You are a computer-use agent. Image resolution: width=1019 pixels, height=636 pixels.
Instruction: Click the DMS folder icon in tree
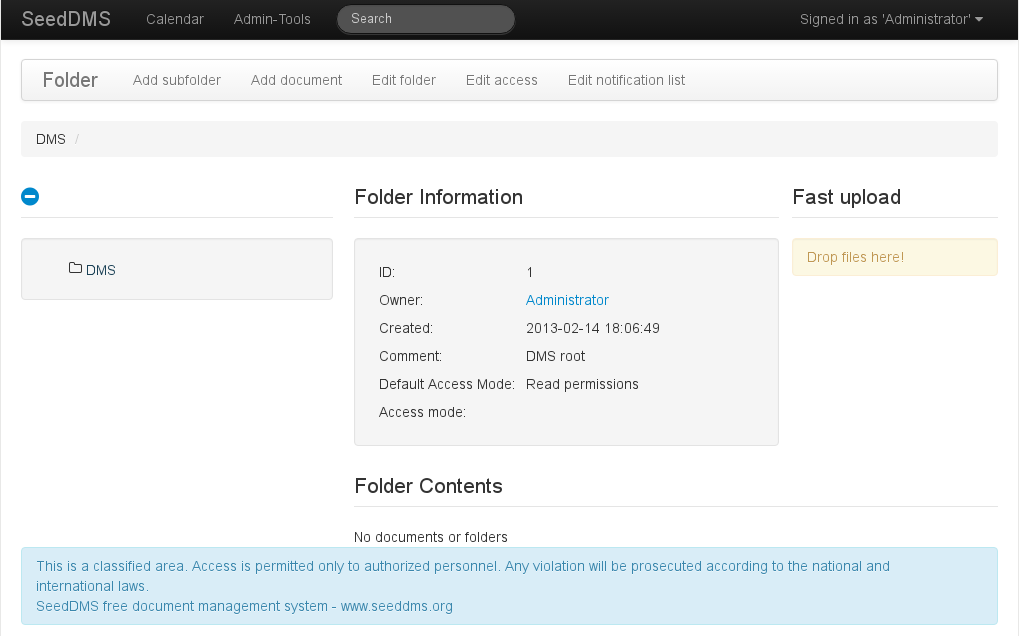pyautogui.click(x=75, y=268)
